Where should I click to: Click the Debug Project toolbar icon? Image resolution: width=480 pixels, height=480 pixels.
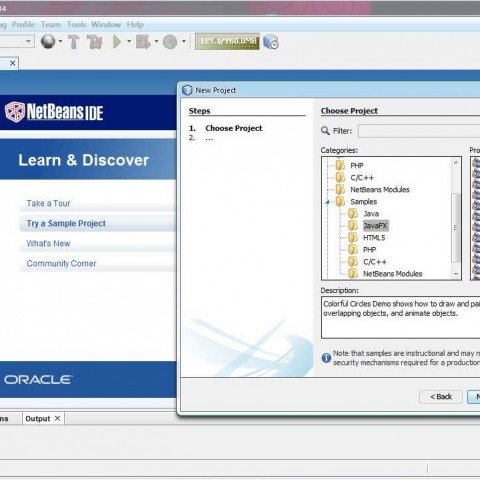pyautogui.click(x=143, y=42)
